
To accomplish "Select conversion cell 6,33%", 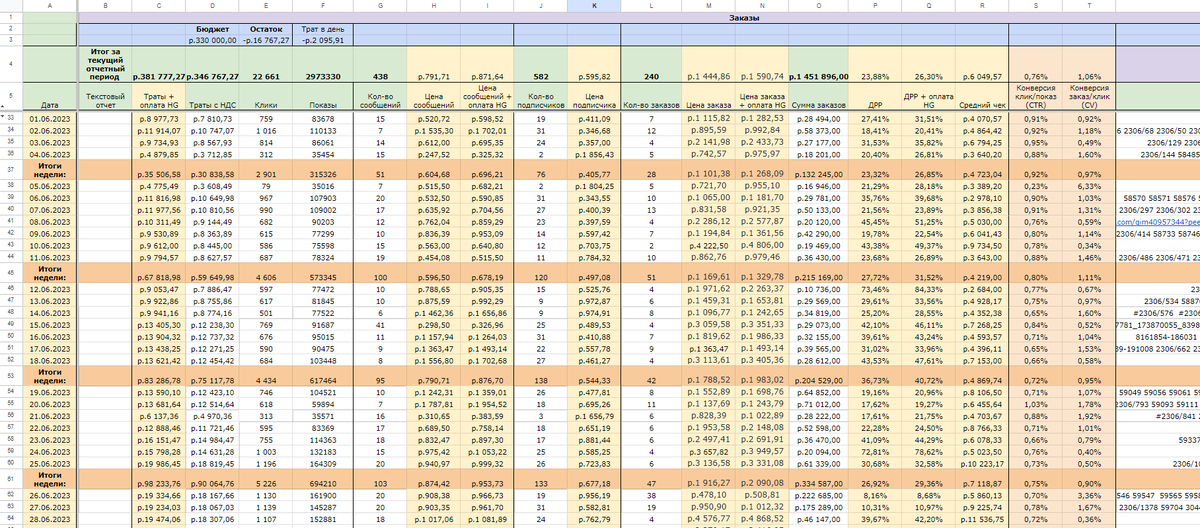I will (1088, 187).
